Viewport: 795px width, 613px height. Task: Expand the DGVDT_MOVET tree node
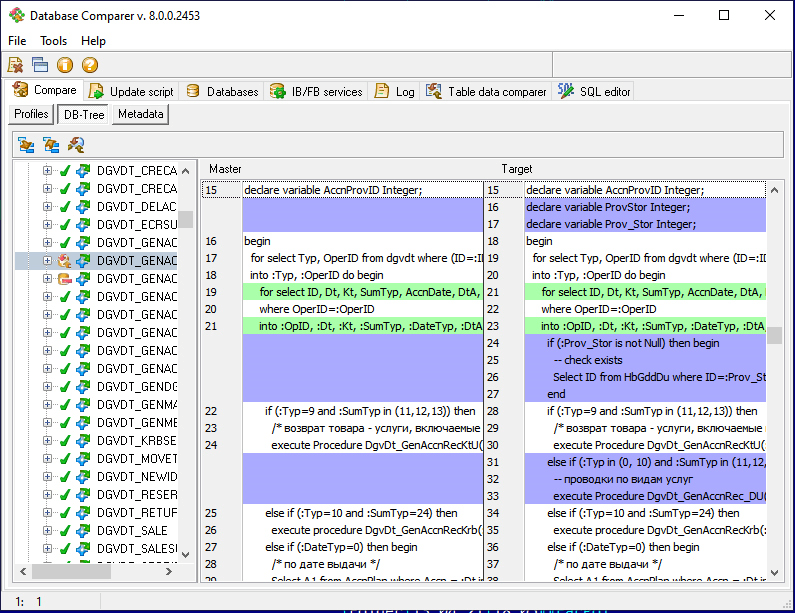click(47, 458)
